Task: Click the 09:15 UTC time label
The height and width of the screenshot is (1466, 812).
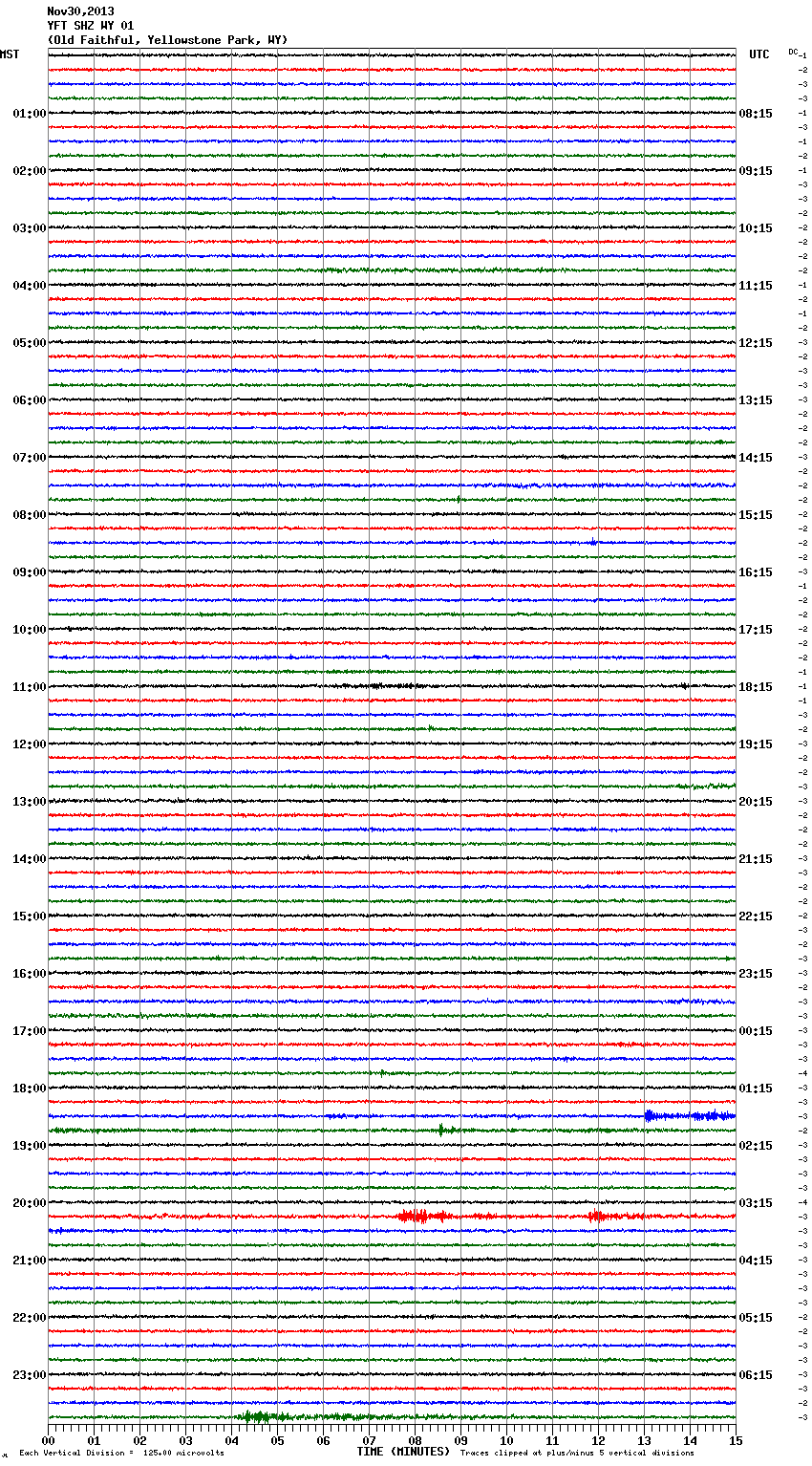Action: pyautogui.click(x=756, y=171)
